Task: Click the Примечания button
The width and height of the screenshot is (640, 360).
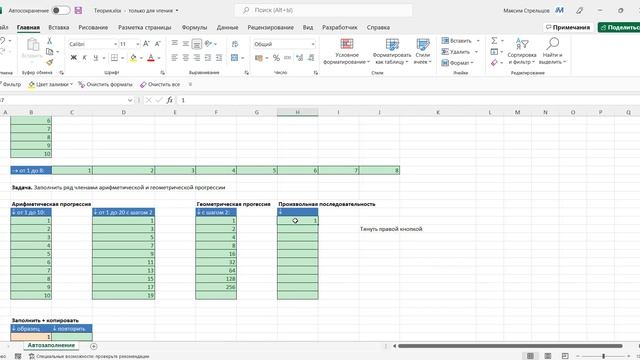Action: click(568, 27)
